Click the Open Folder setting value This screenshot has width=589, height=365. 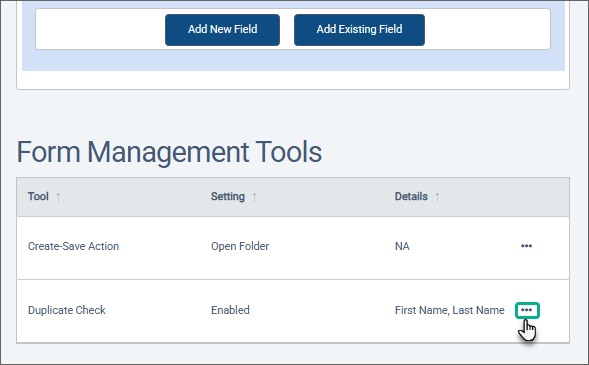point(240,246)
